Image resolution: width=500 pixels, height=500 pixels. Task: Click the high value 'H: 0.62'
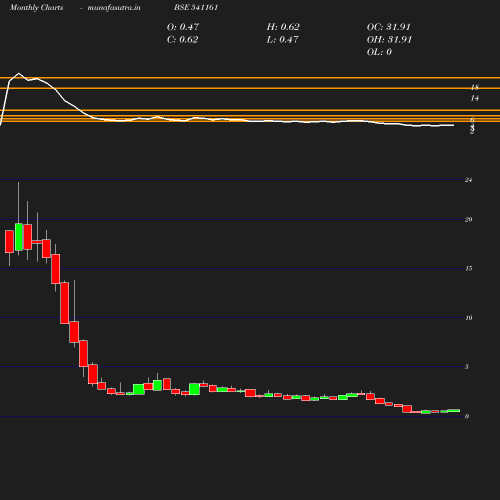(x=283, y=27)
